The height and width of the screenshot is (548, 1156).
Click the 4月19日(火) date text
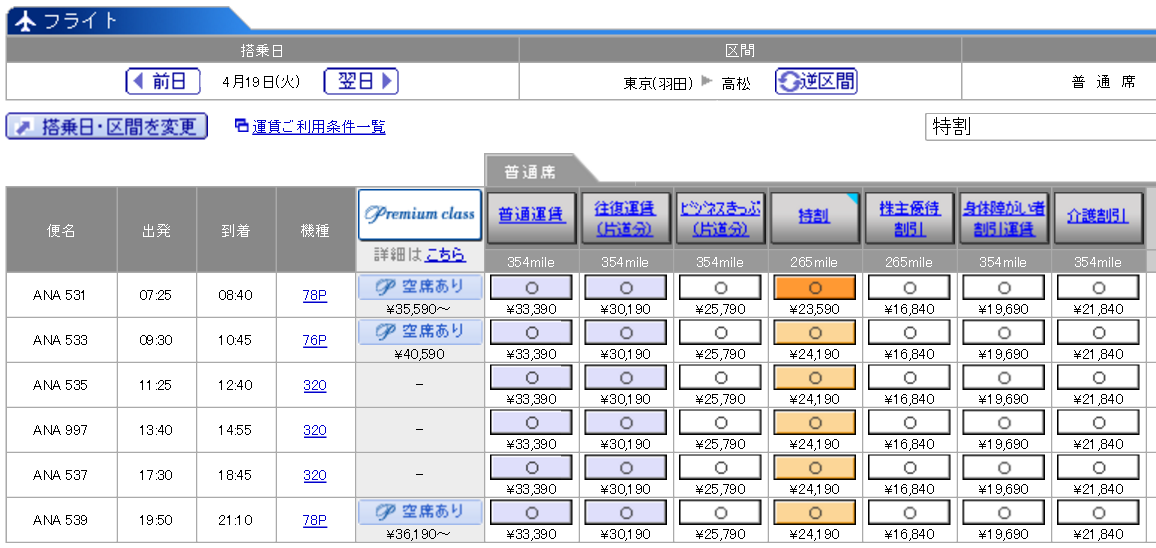click(262, 82)
